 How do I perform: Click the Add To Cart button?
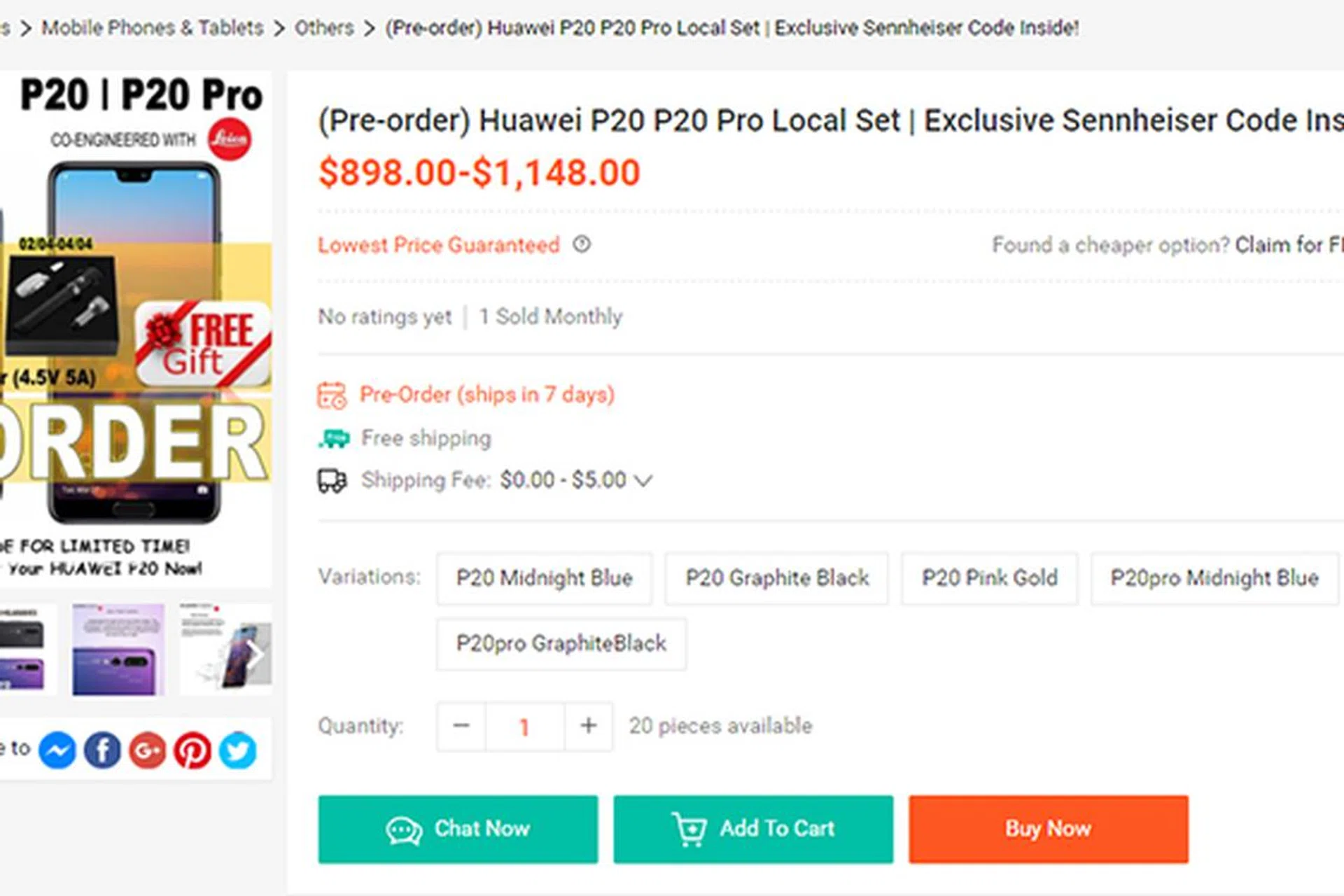(753, 829)
